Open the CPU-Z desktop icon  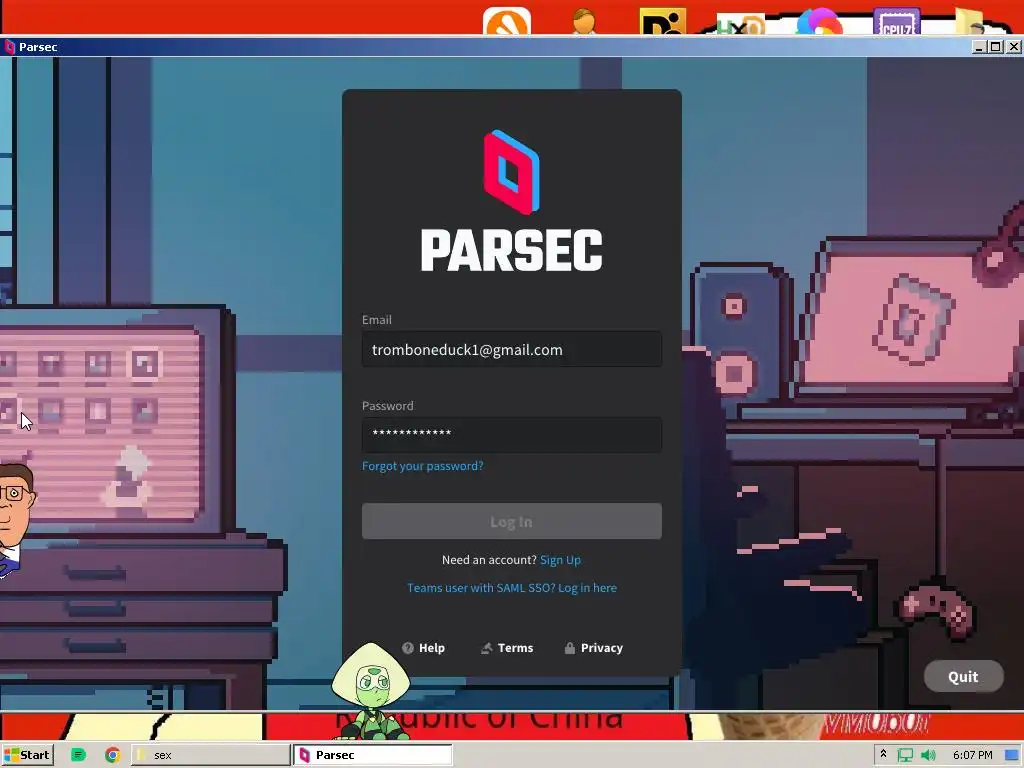click(x=897, y=21)
